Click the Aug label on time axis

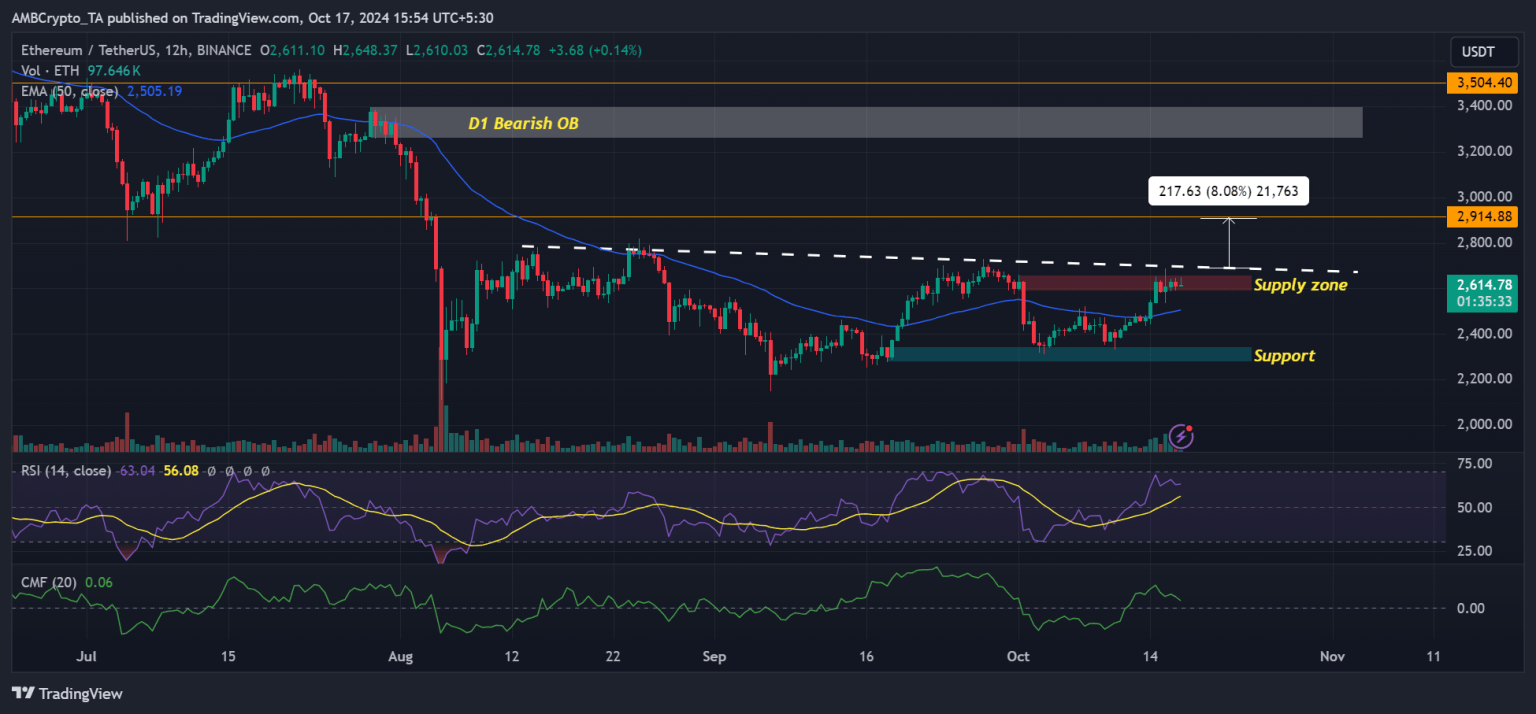tap(399, 656)
